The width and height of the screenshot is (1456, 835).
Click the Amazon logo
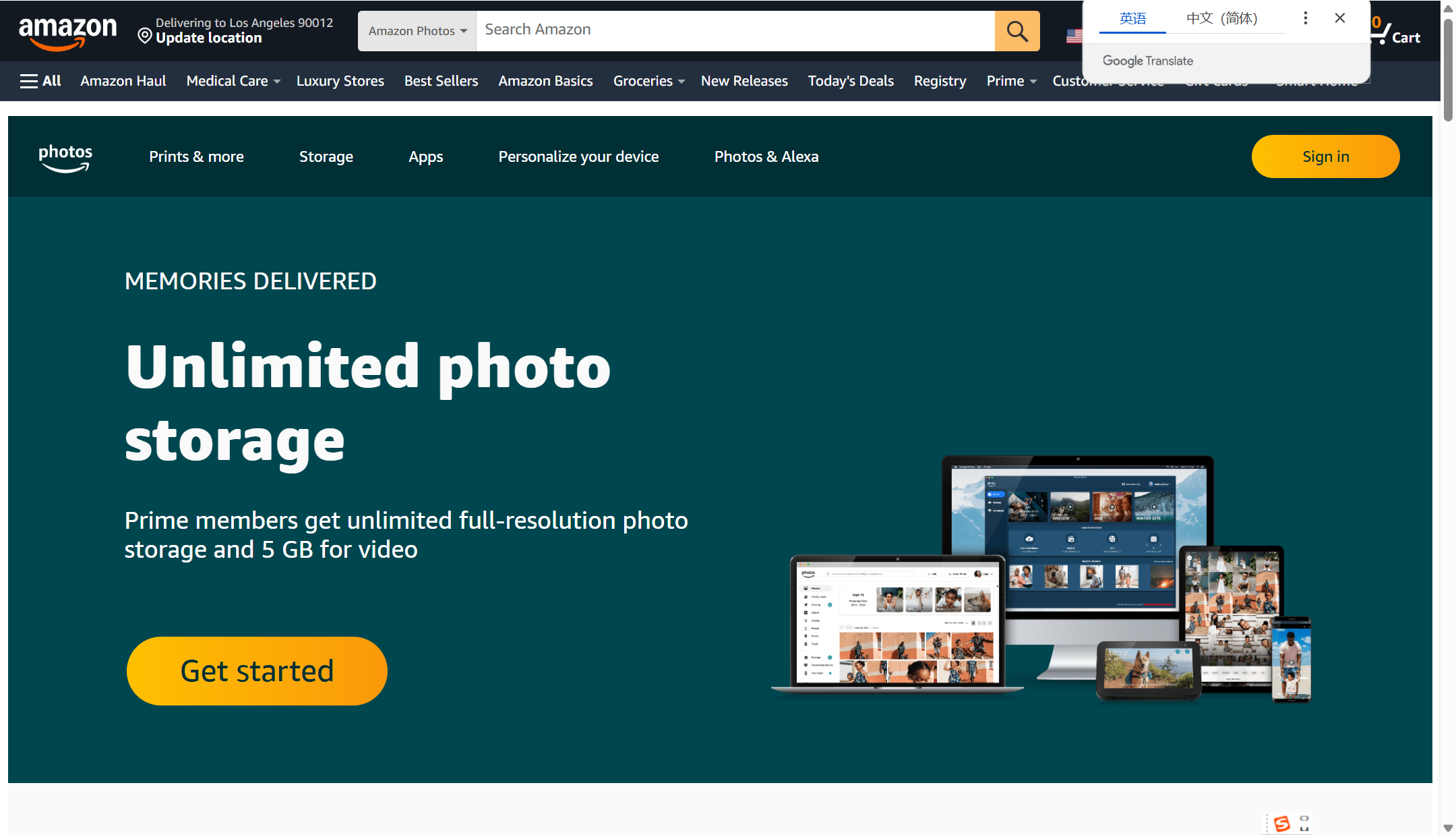pyautogui.click(x=67, y=32)
